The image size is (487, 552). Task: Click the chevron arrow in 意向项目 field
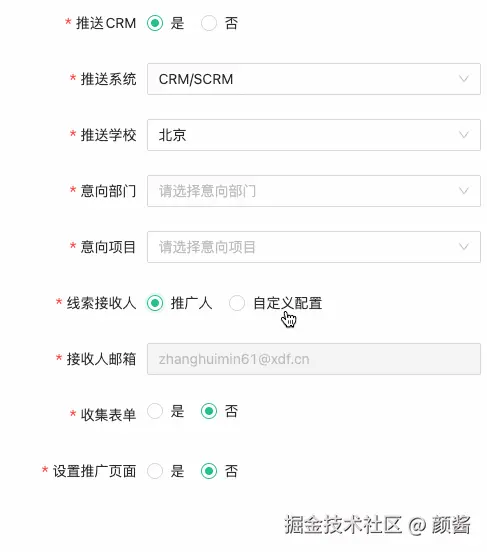click(464, 247)
